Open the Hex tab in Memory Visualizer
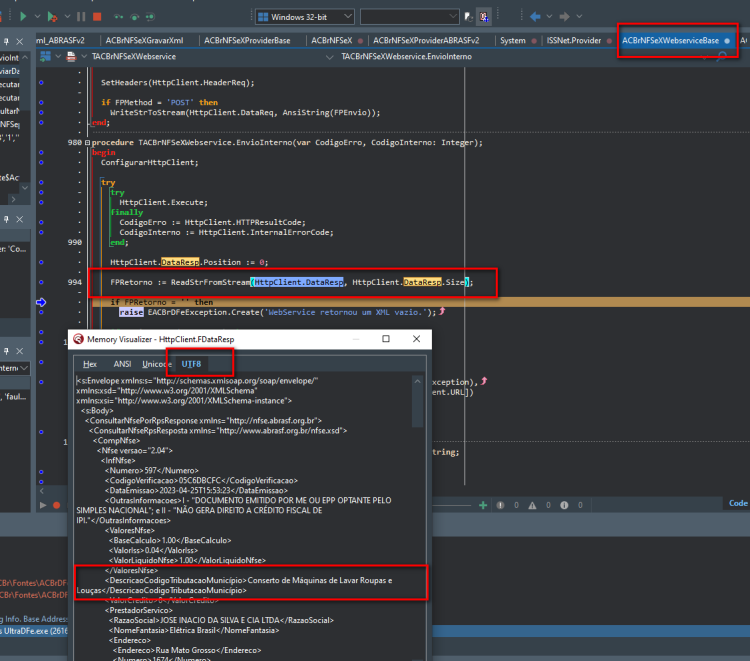750x661 pixels. pos(90,364)
